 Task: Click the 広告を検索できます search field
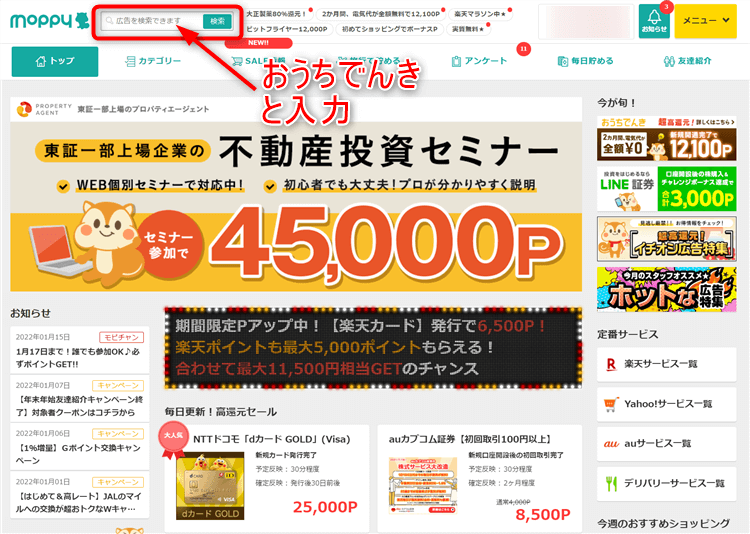coord(152,21)
